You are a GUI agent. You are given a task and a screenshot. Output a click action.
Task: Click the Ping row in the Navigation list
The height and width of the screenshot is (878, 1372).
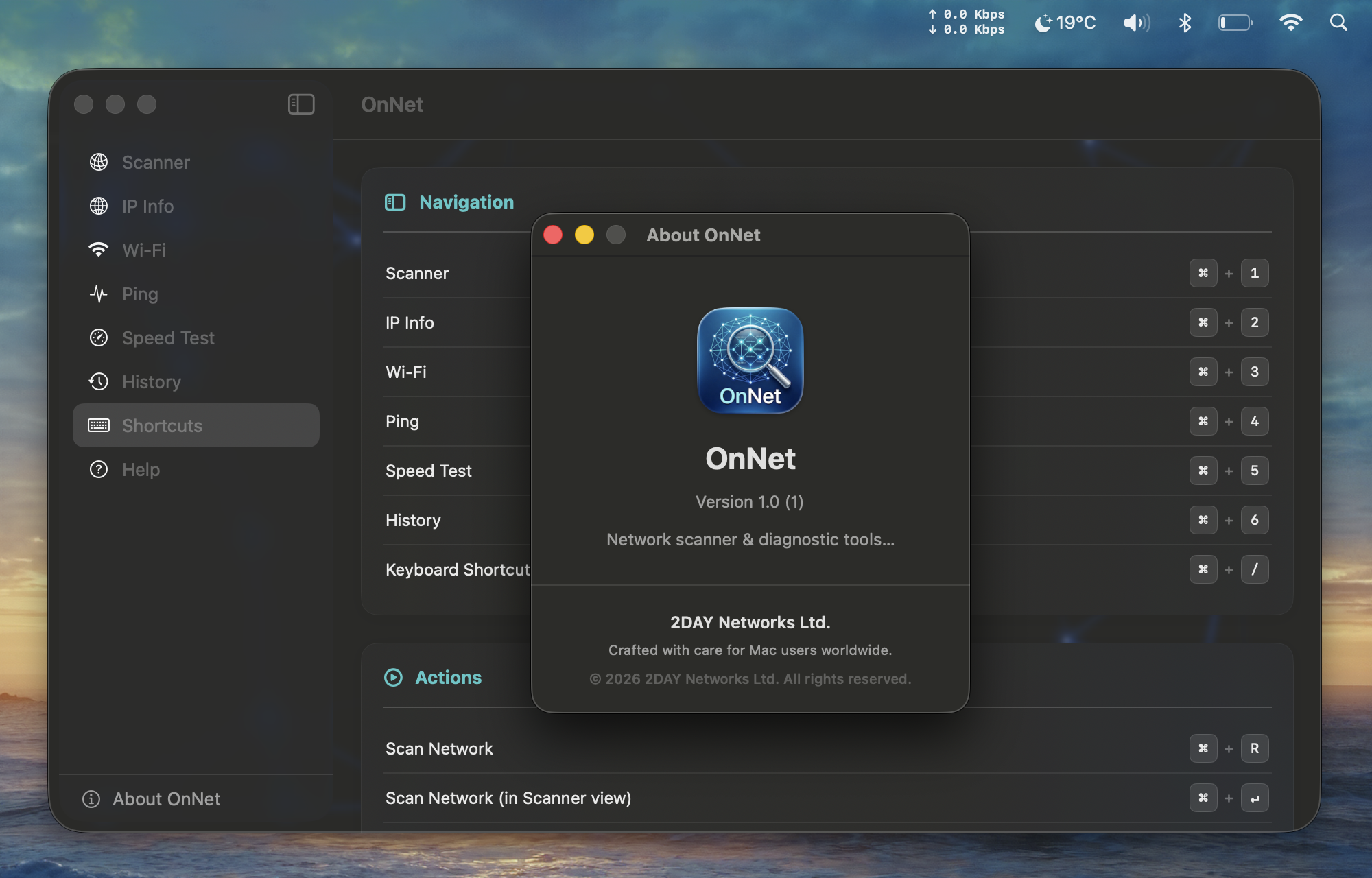pyautogui.click(x=827, y=421)
